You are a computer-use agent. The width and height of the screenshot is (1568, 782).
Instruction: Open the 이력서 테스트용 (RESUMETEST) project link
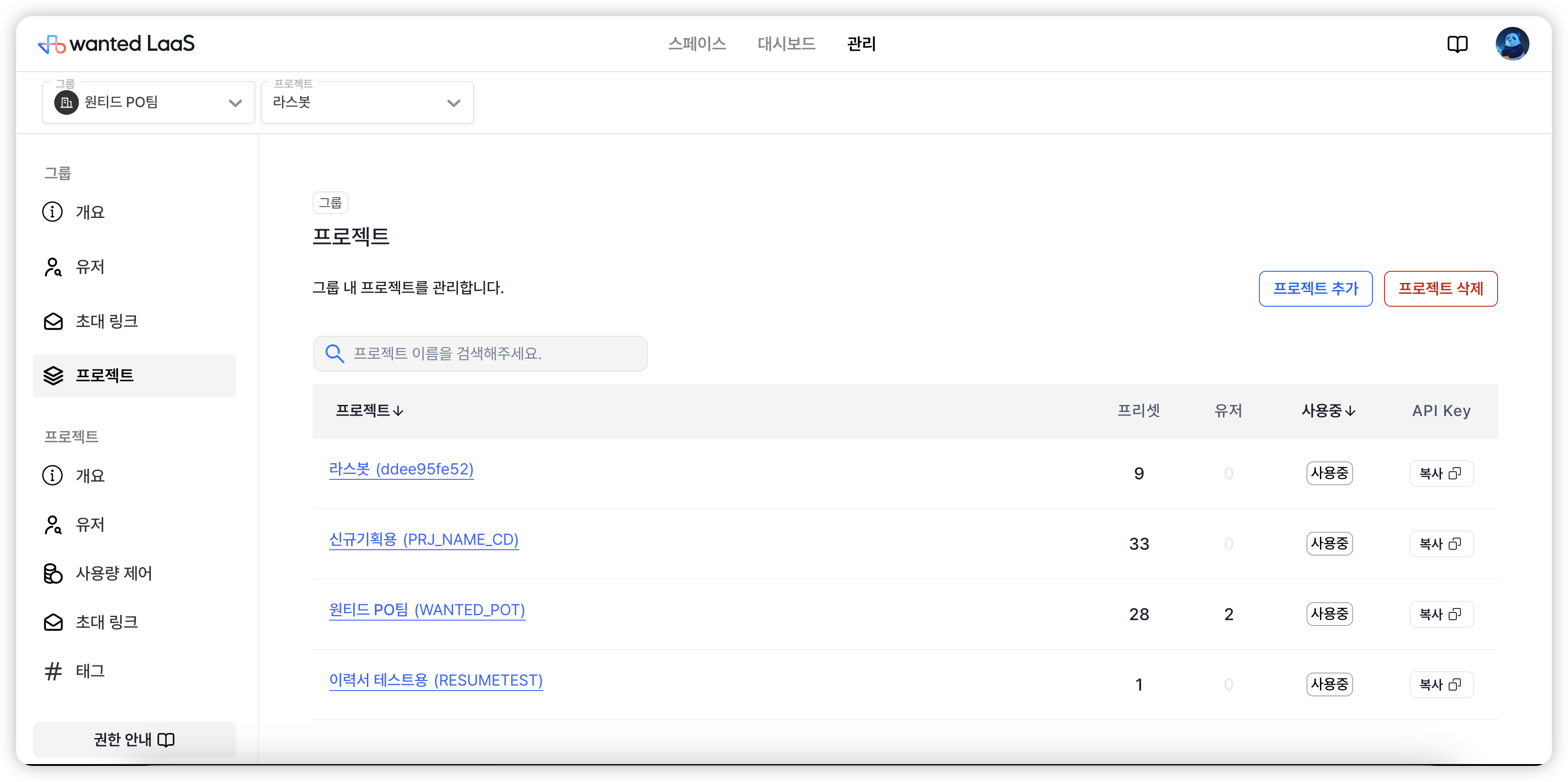(436, 680)
